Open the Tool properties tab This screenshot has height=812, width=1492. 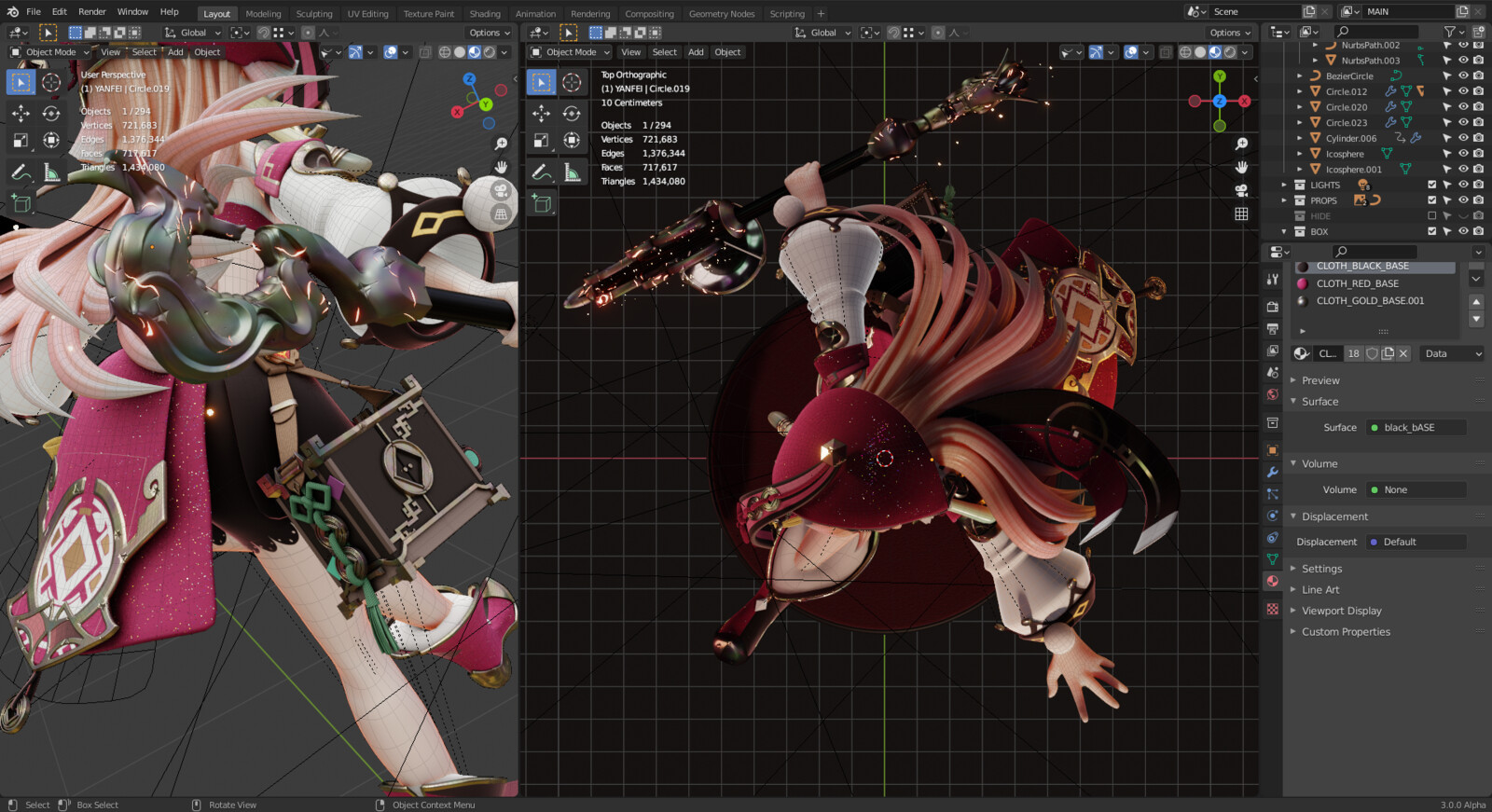coord(1272,279)
